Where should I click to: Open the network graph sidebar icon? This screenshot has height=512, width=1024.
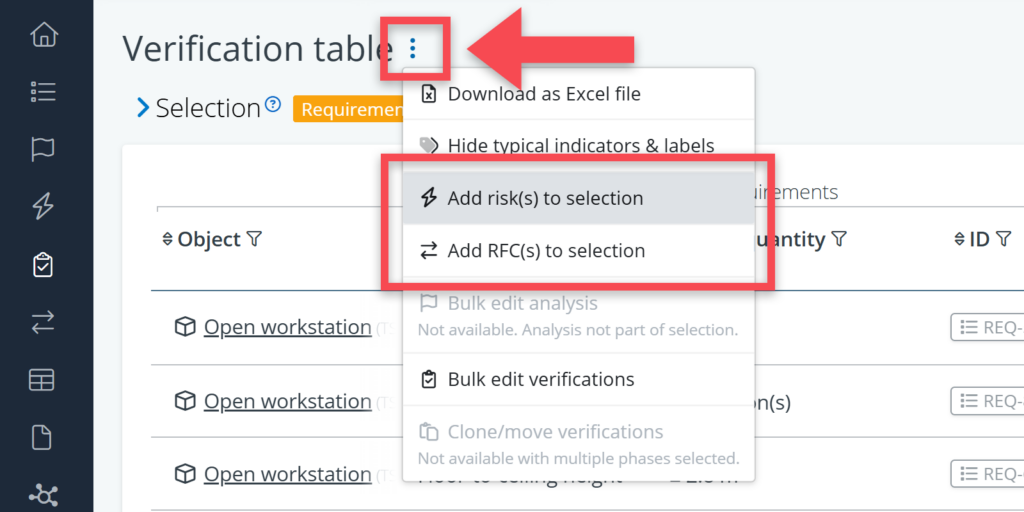tap(43, 494)
